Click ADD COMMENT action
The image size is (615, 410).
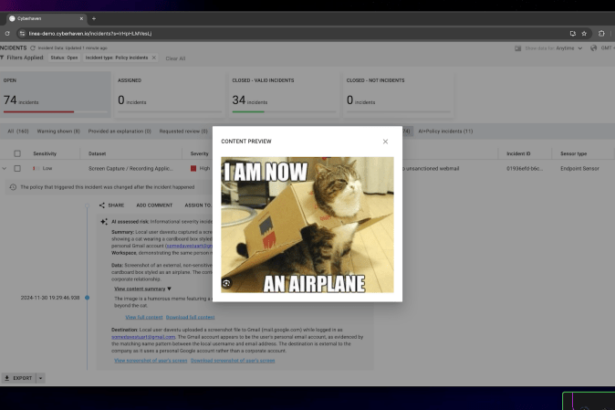click(154, 205)
